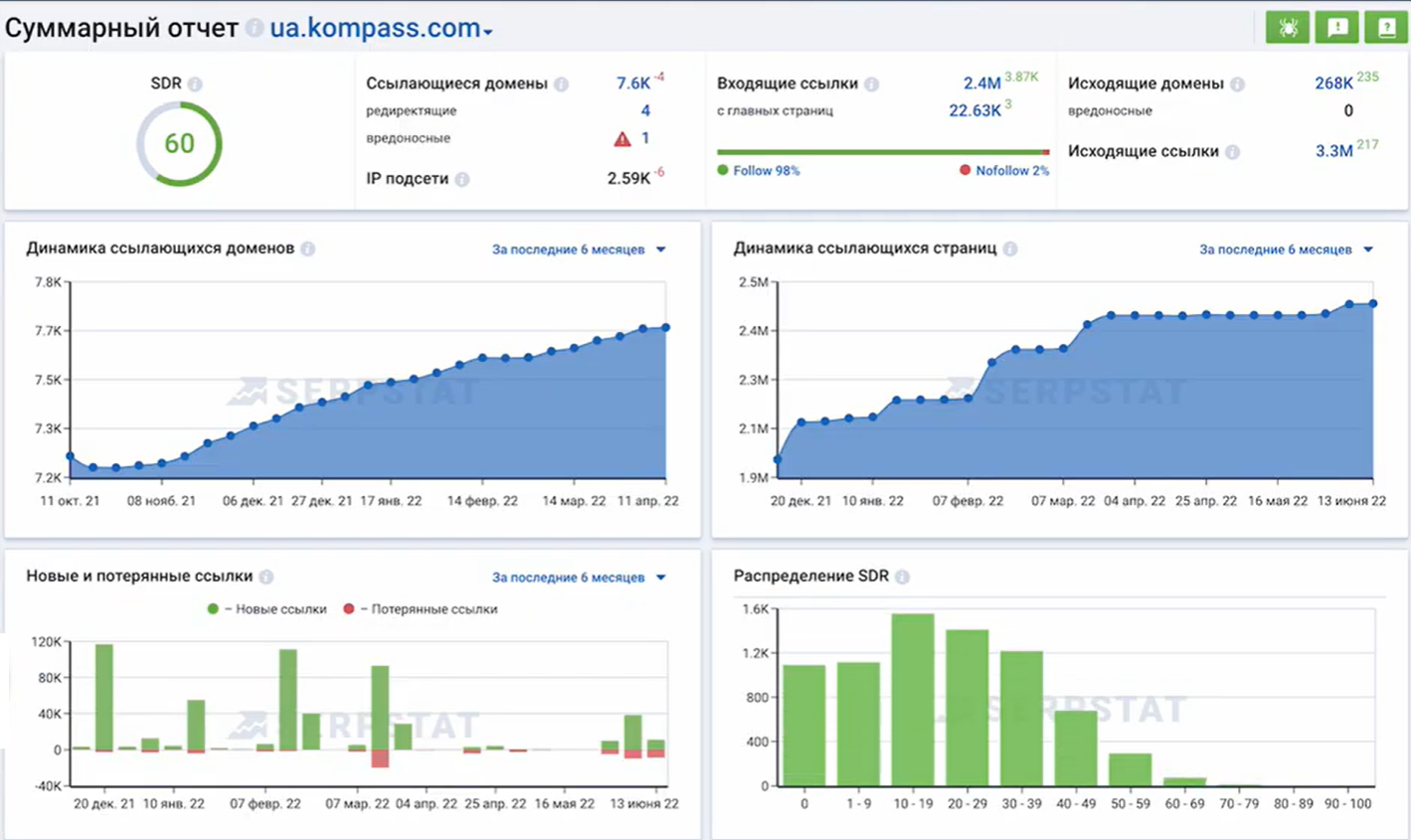Open period dropdown for Динамика ссылающихся страниц
Image resolution: width=1411 pixels, height=840 pixels.
click(x=1286, y=250)
